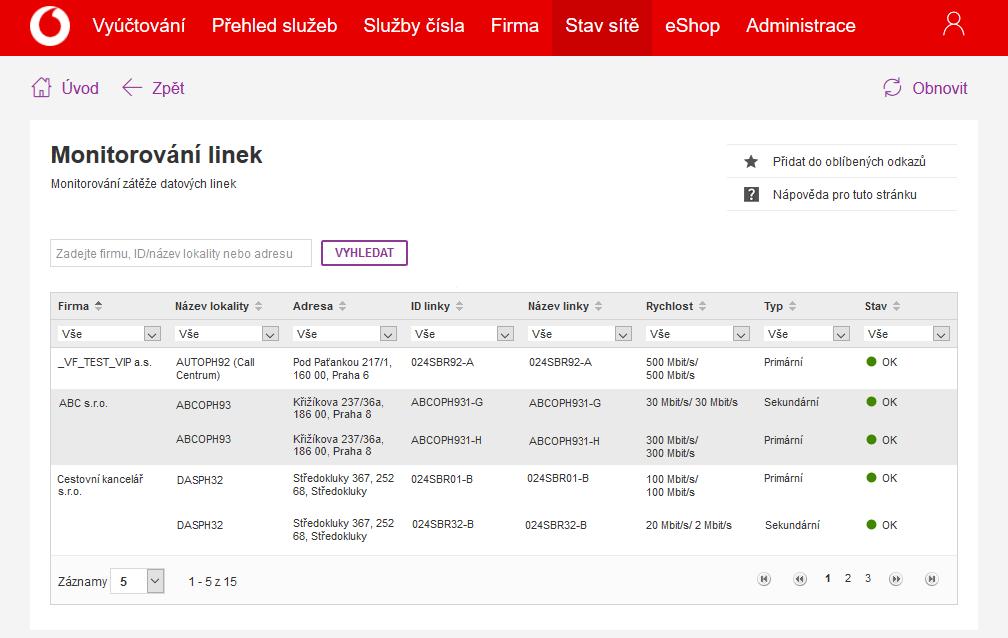Open the Záznamy records-per-page dropdown
This screenshot has height=638, width=1008.
click(x=138, y=581)
